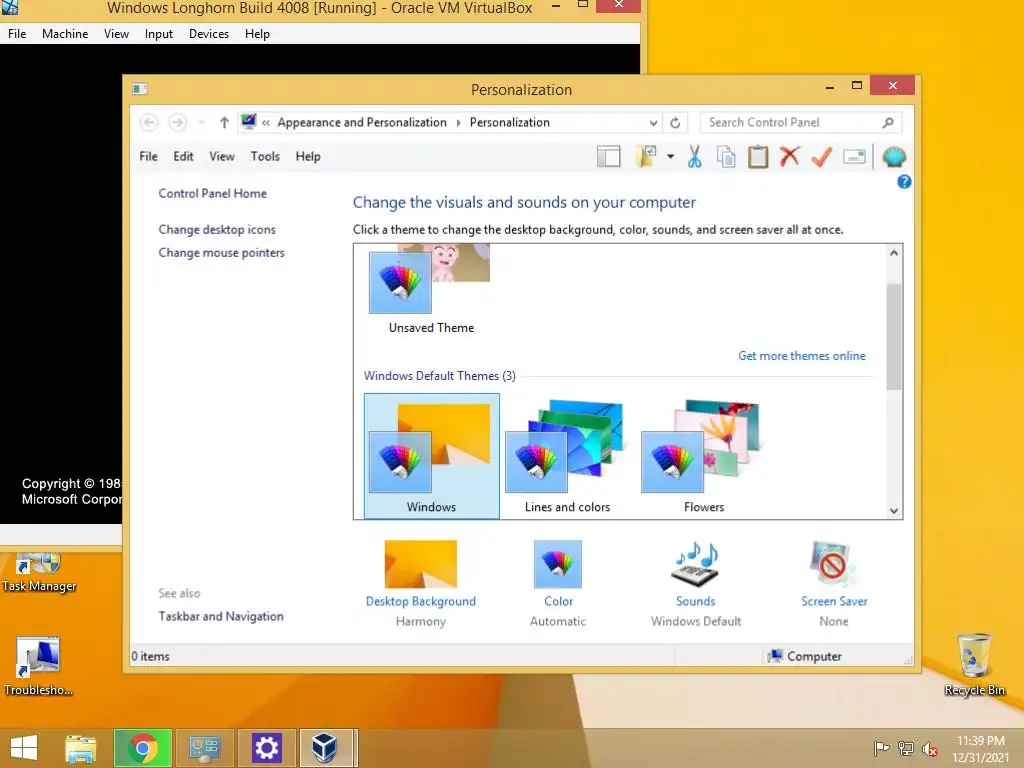Click the Action Center flag tray icon
This screenshot has width=1024, height=768.
click(x=881, y=748)
